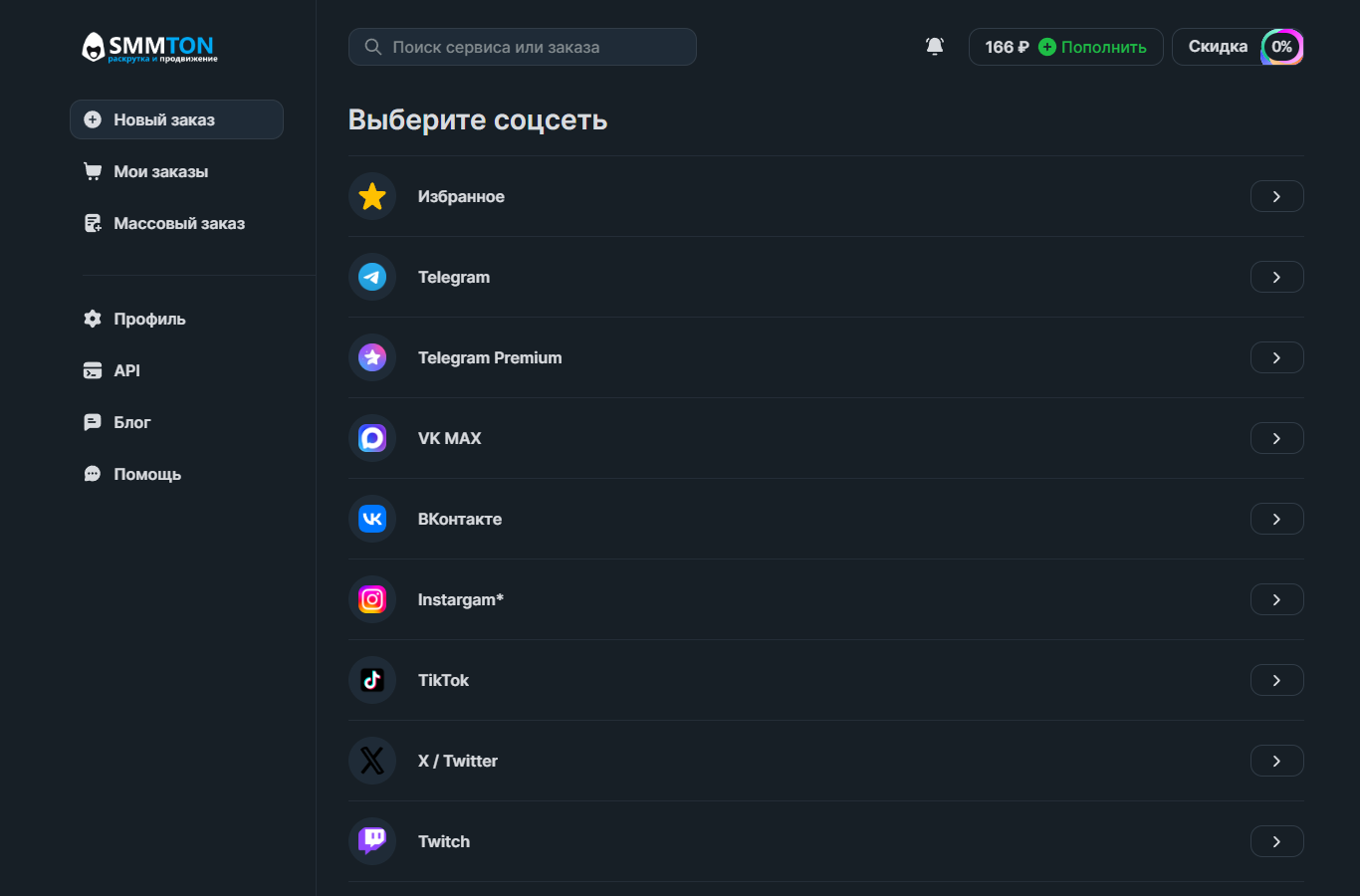This screenshot has width=1360, height=896.
Task: Click the Twitch logo icon
Action: point(372,841)
